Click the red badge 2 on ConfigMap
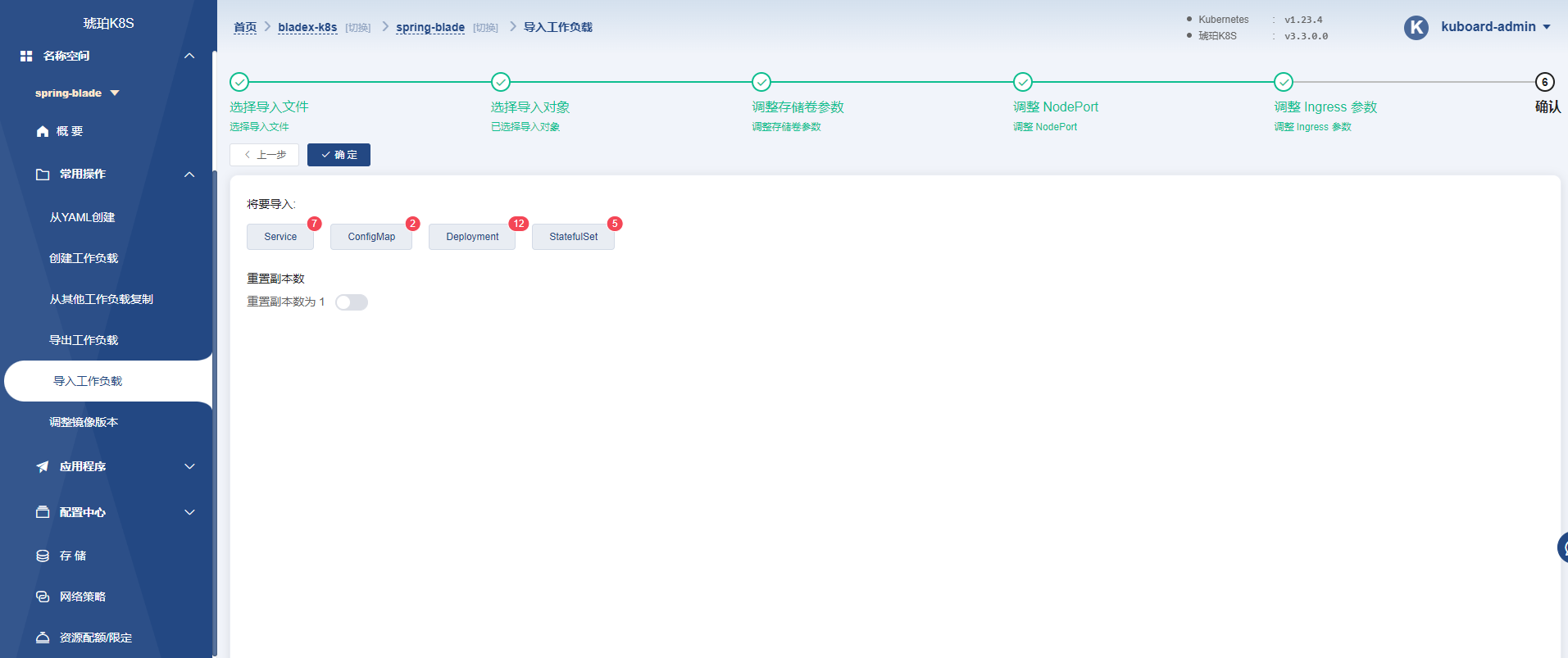 [412, 224]
